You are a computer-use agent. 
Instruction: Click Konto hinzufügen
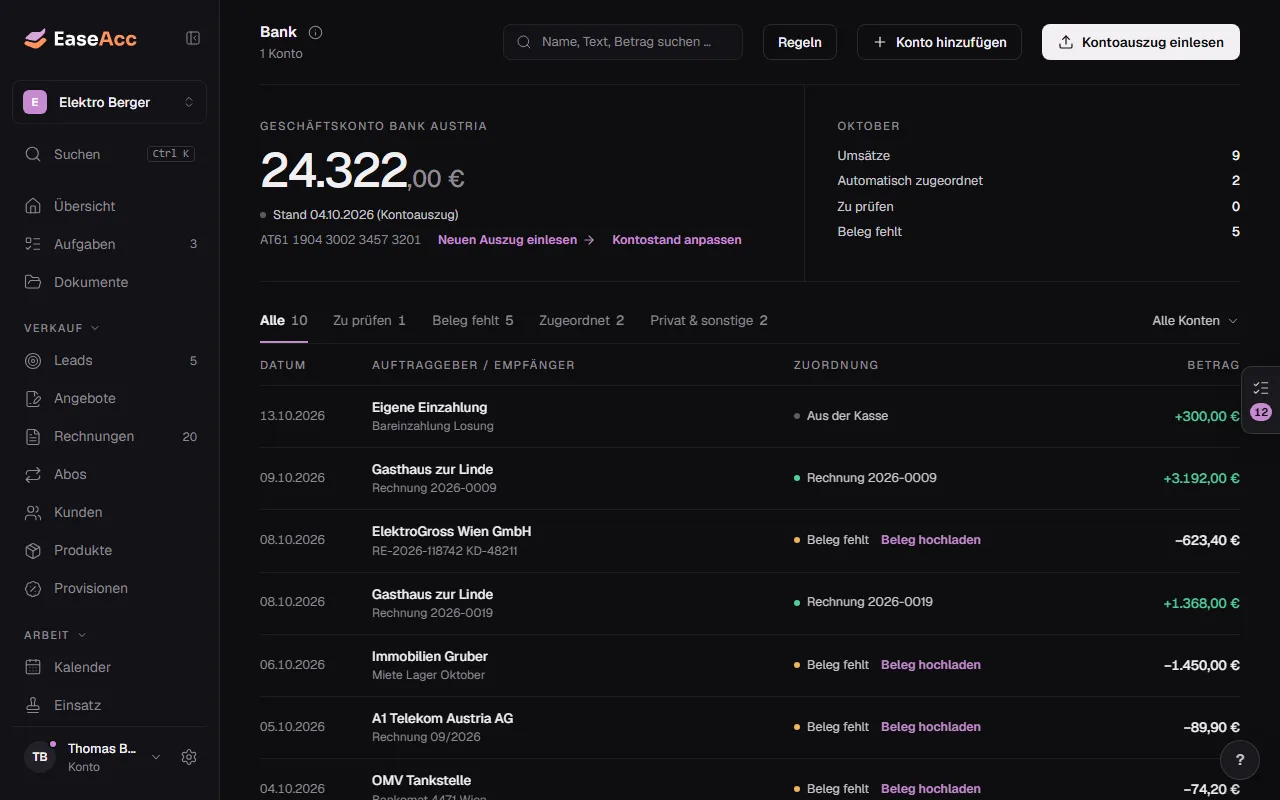pyautogui.click(x=939, y=42)
